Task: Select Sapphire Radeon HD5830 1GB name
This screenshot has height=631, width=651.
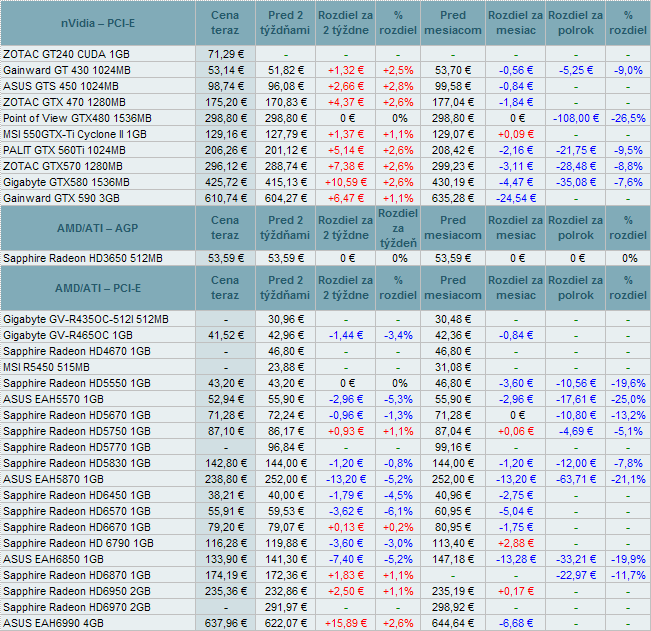Action: pyautogui.click(x=77, y=463)
